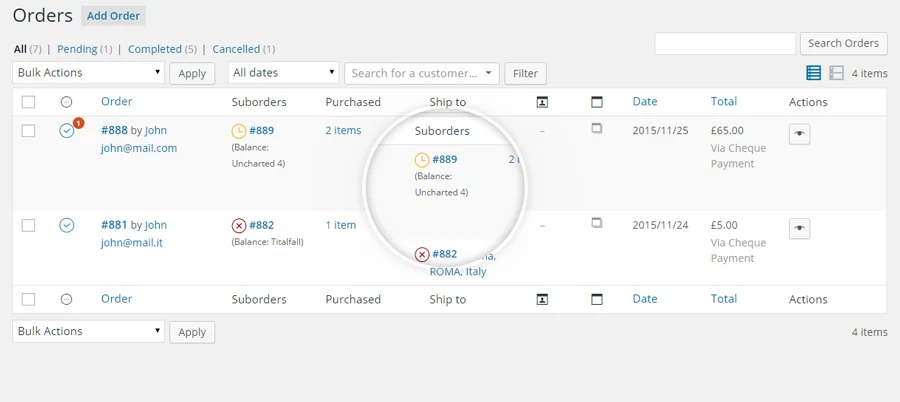Click the ROMA, Italy shipping address
The width and height of the screenshot is (900, 402).
[x=458, y=272]
